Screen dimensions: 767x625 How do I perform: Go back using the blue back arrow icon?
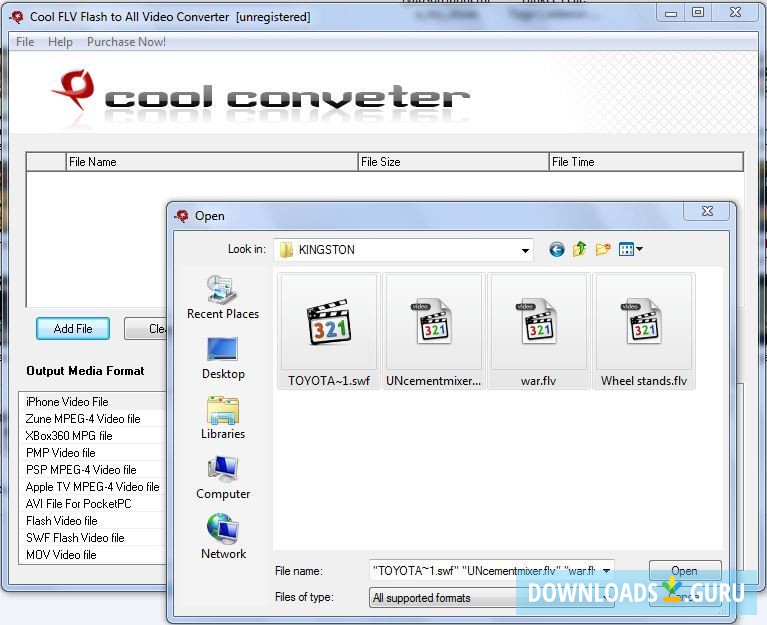coord(557,249)
